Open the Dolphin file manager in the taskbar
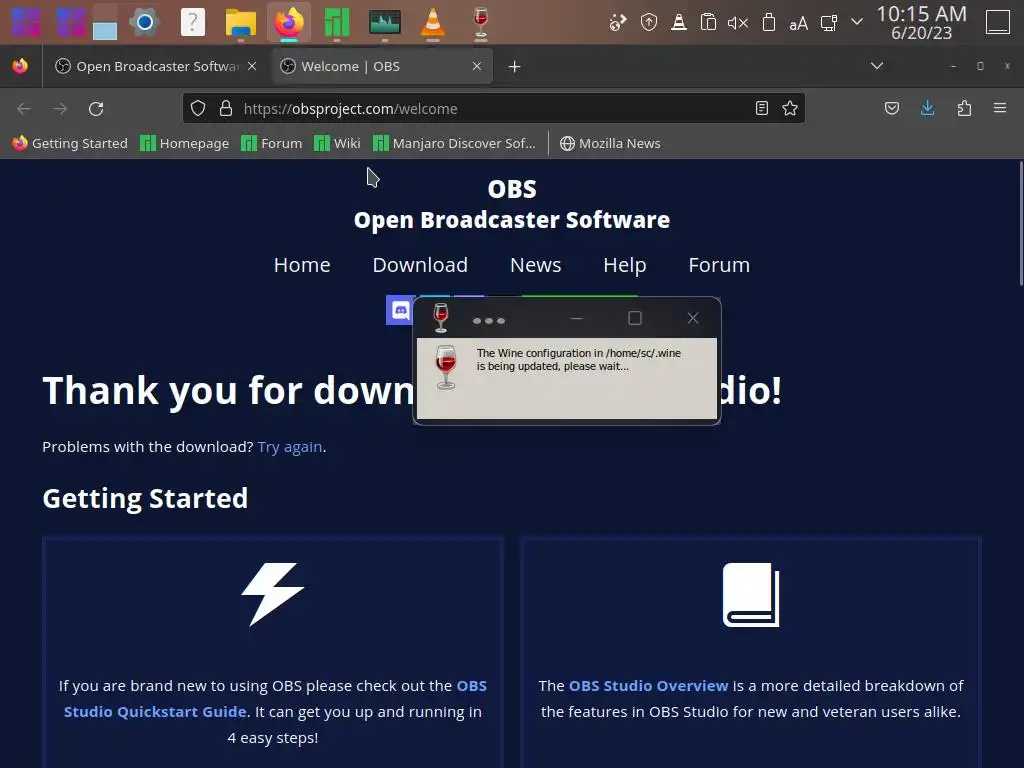This screenshot has width=1024, height=768. pos(240,23)
